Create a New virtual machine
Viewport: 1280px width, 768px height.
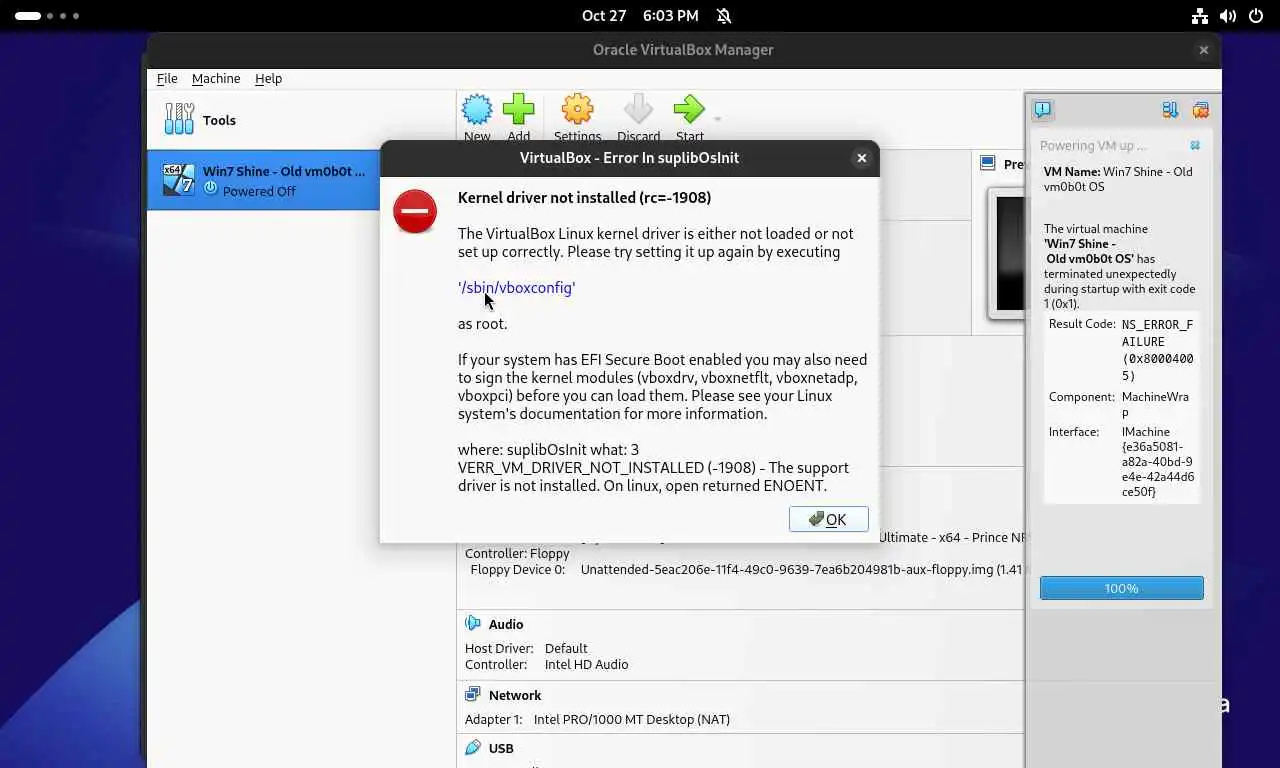pyautogui.click(x=477, y=118)
